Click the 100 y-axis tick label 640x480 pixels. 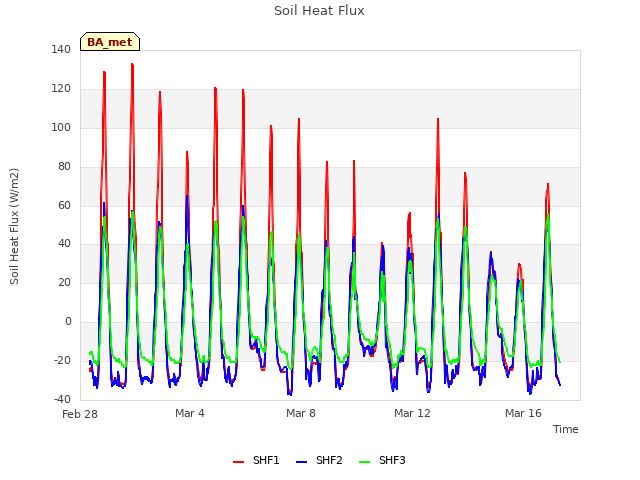coord(61,127)
